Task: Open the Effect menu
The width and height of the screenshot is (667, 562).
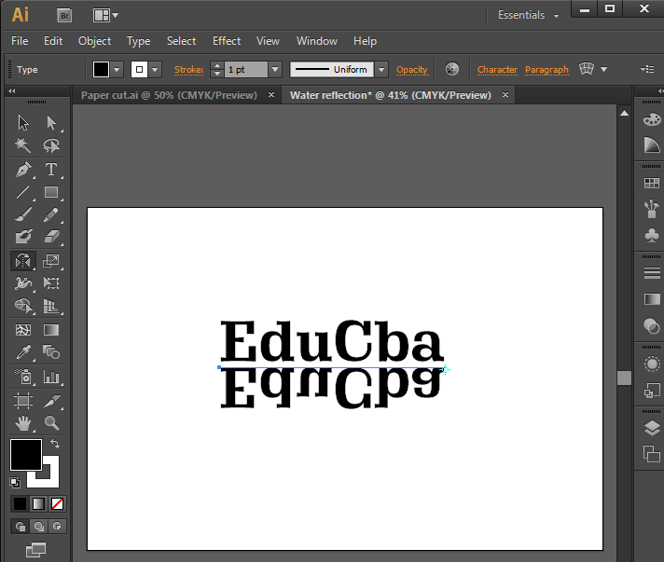Action: tap(227, 41)
